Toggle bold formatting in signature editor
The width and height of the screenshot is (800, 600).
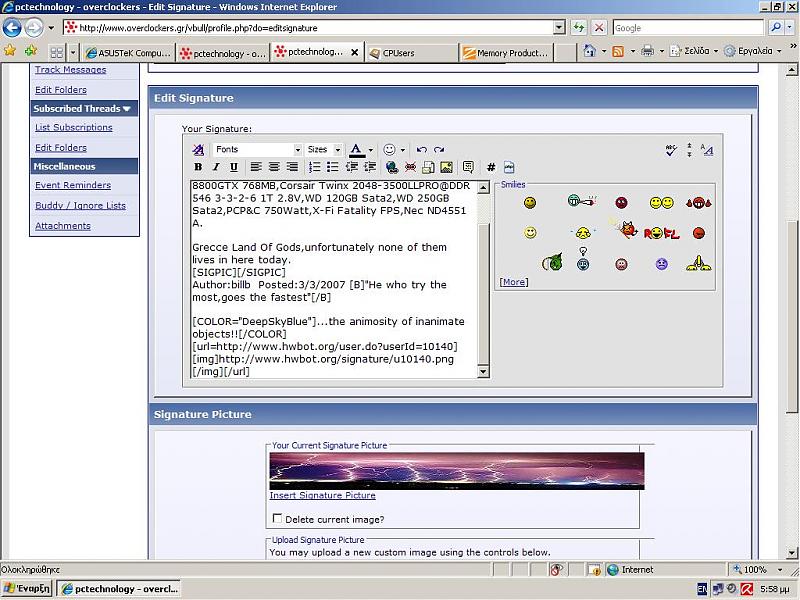coord(198,167)
